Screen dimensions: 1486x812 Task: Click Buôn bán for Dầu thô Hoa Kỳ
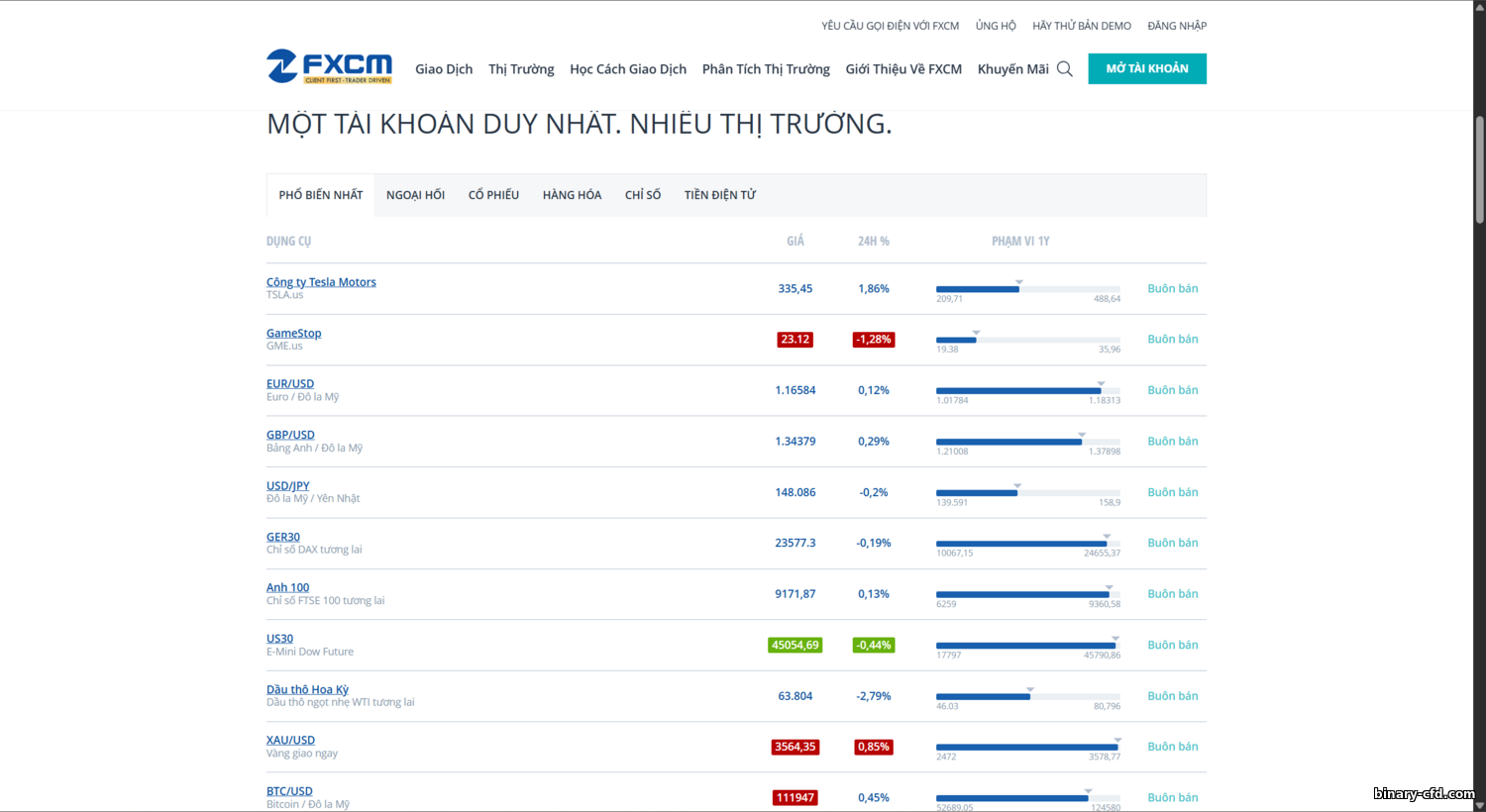click(x=1173, y=696)
